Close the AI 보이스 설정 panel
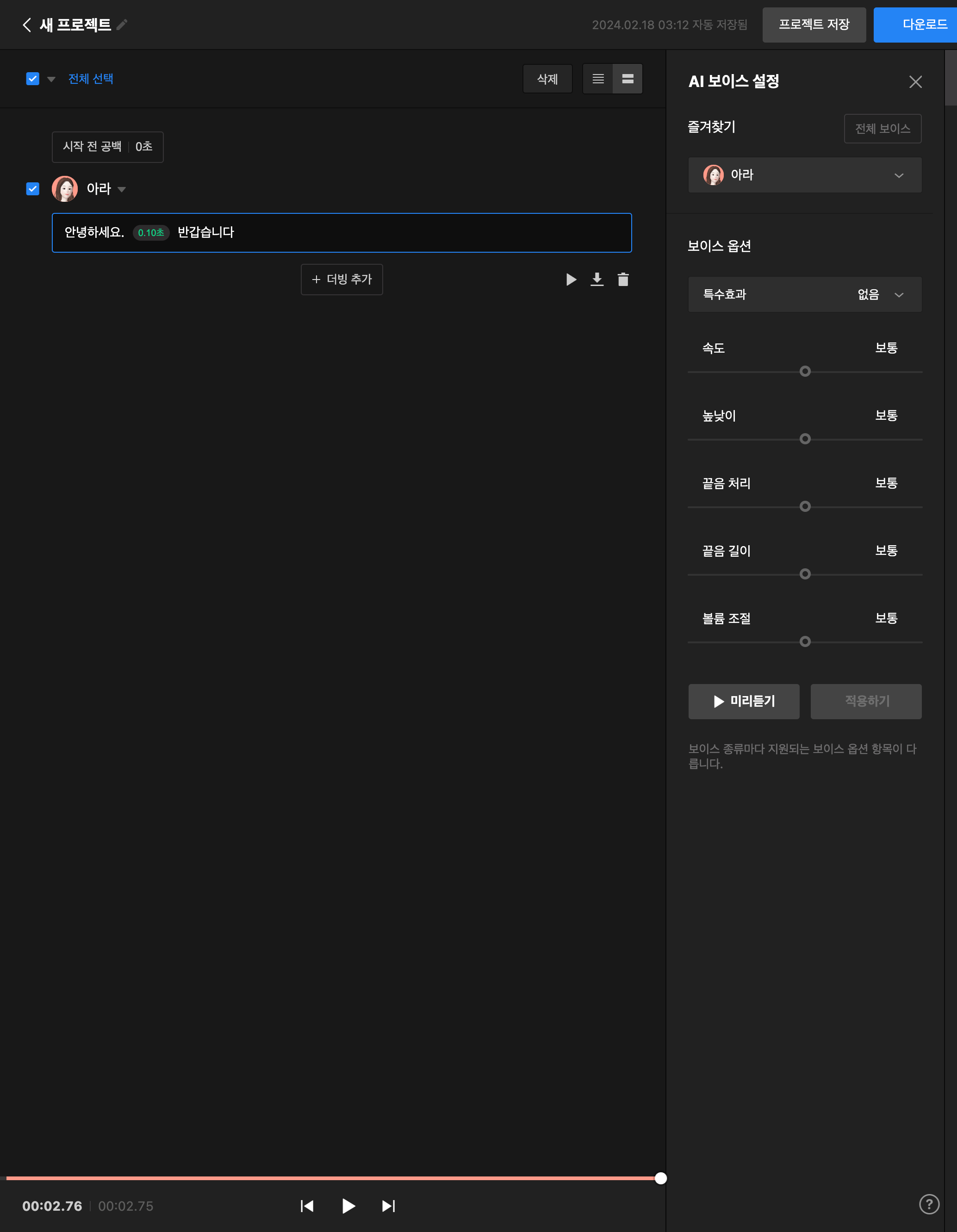The width and height of the screenshot is (957, 1232). [915, 82]
